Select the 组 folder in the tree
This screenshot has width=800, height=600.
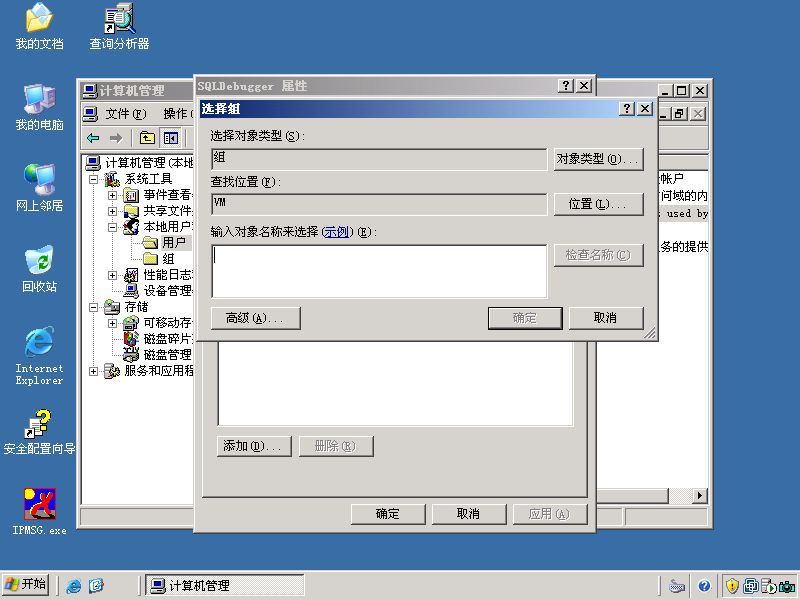click(x=168, y=259)
